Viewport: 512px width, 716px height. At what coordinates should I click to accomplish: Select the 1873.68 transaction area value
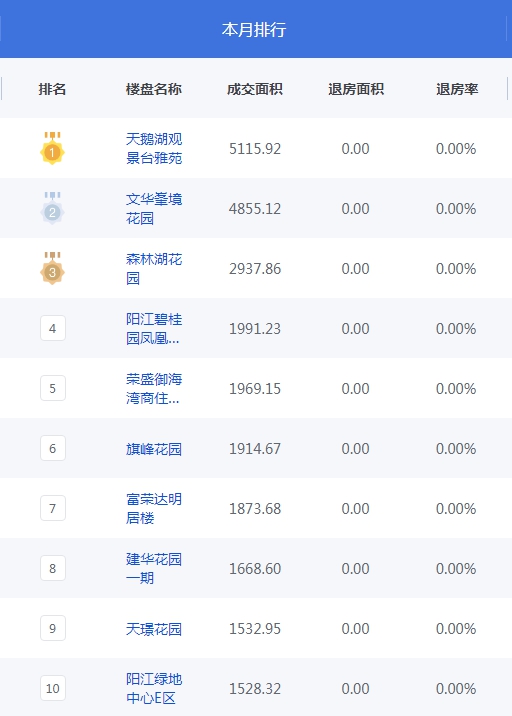point(255,509)
